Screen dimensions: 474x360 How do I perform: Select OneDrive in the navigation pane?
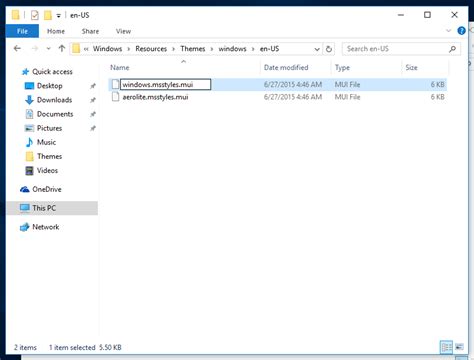click(x=47, y=189)
